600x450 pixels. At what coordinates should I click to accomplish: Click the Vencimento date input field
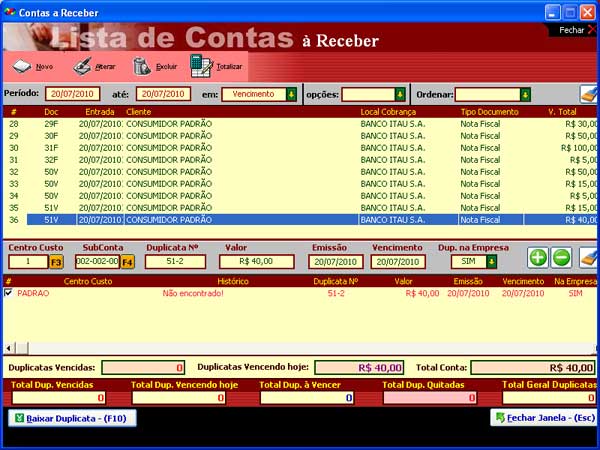pyautogui.click(x=398, y=262)
